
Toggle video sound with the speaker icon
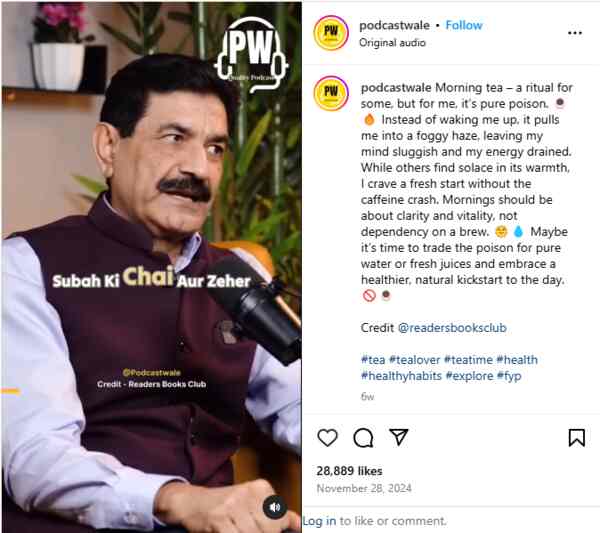coord(275,507)
